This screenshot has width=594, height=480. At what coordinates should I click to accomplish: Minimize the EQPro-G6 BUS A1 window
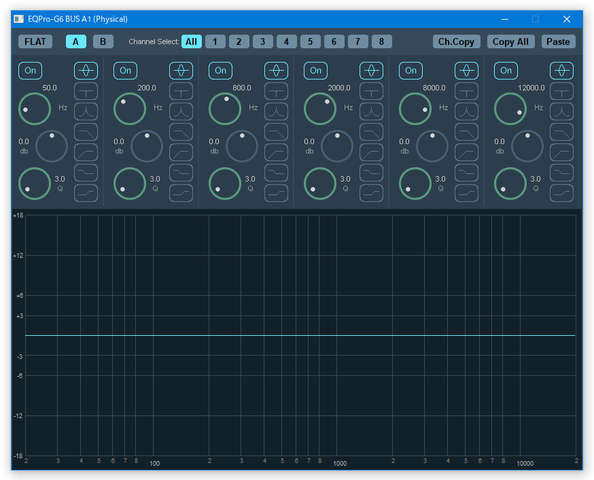[505, 19]
